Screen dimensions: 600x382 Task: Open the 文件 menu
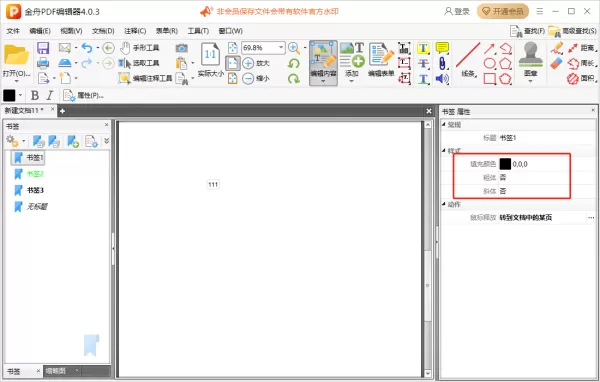(13, 31)
